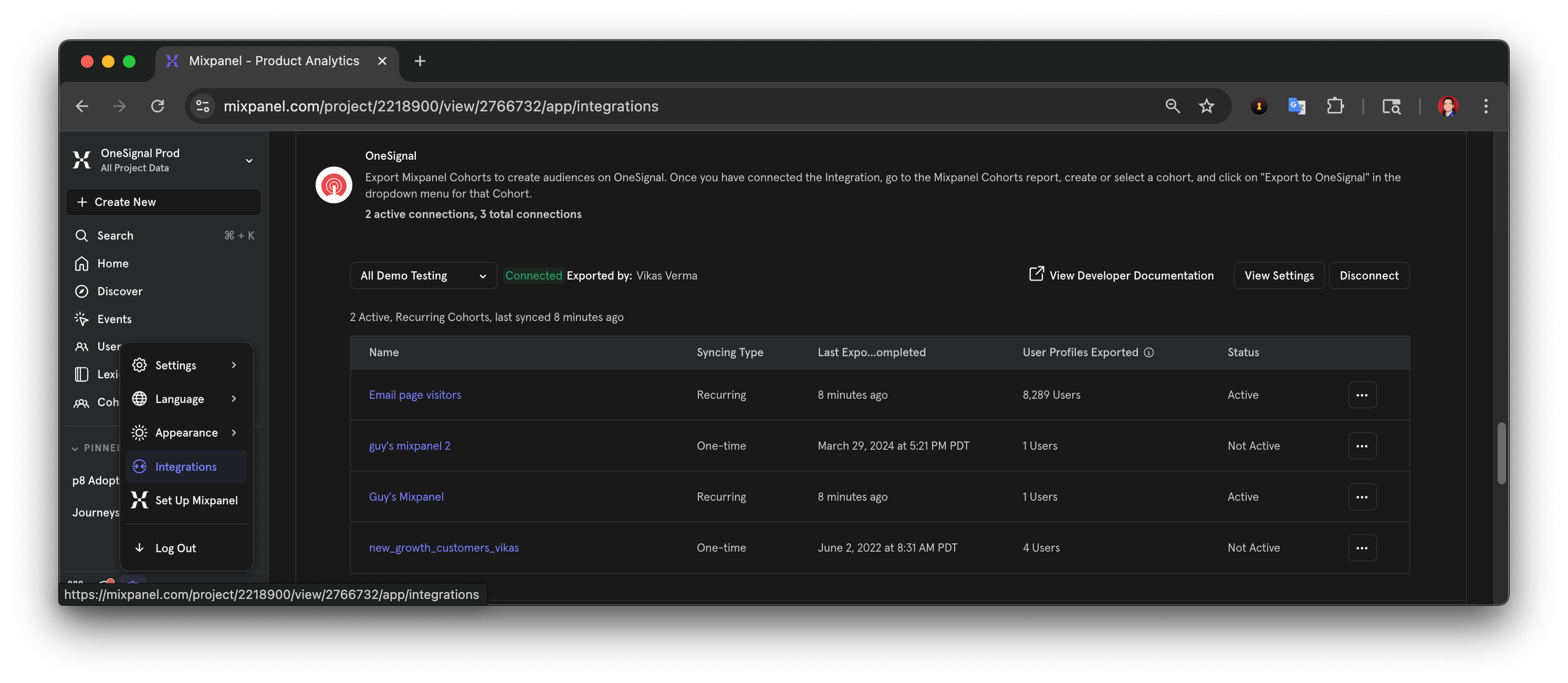Screen dimensions: 1568x683
Task: Click the Last Expo...ompleted column header
Action: coord(871,353)
